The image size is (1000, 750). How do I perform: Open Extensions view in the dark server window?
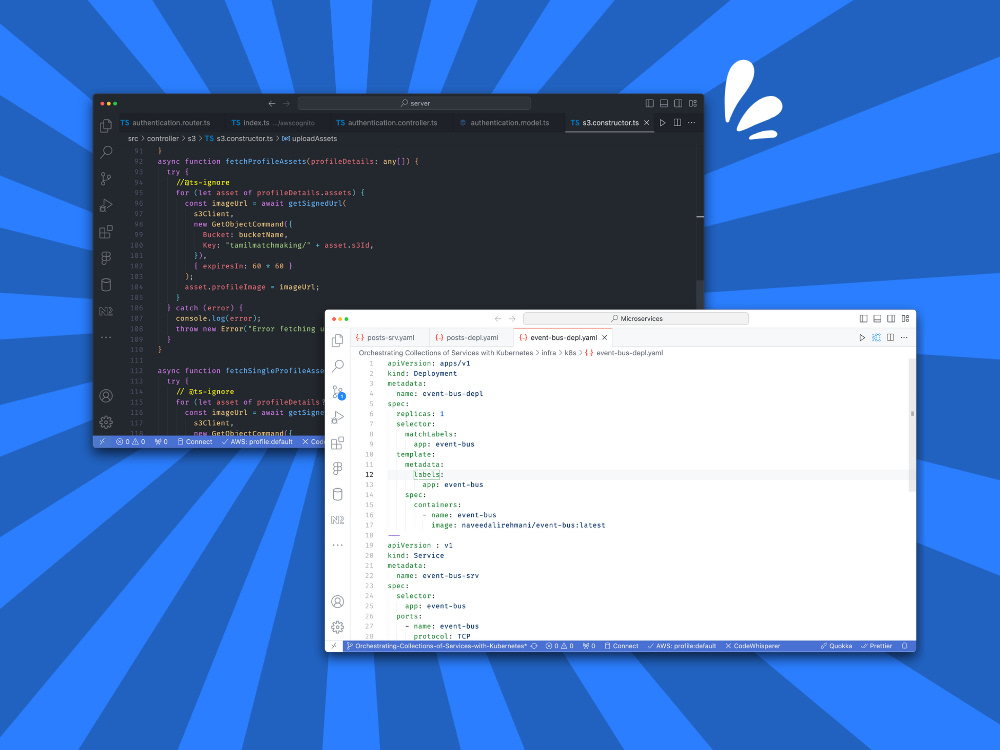pos(106,232)
